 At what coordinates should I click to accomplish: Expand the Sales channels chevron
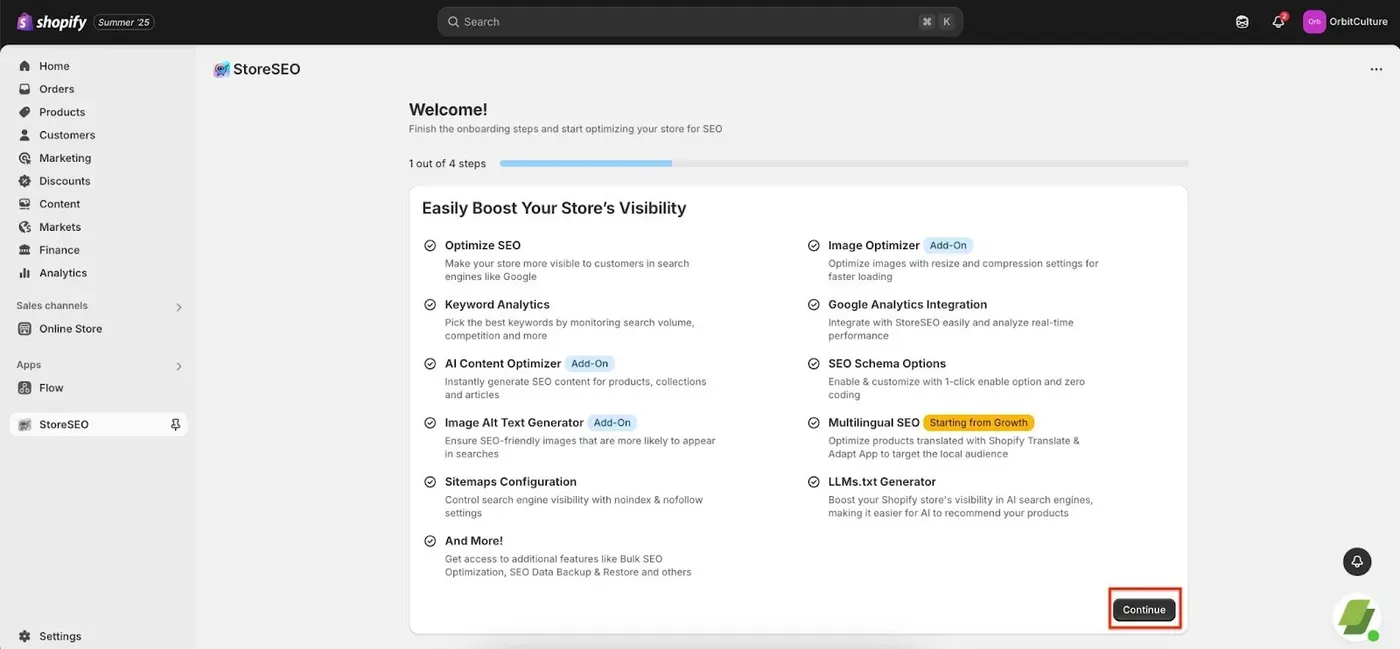(x=179, y=307)
